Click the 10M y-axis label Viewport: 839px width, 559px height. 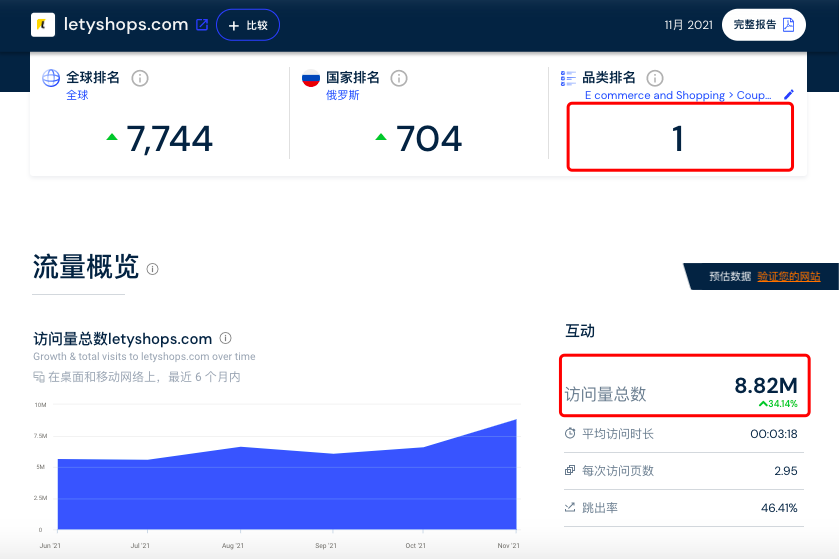tap(41, 405)
